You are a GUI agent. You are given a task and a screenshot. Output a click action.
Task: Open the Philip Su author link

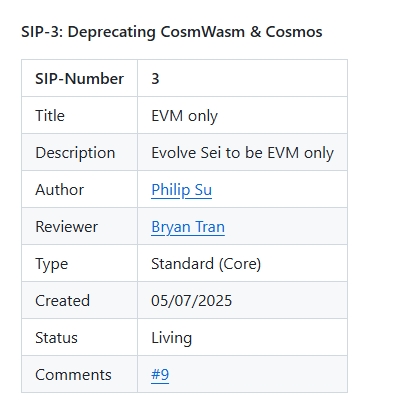[181, 190]
